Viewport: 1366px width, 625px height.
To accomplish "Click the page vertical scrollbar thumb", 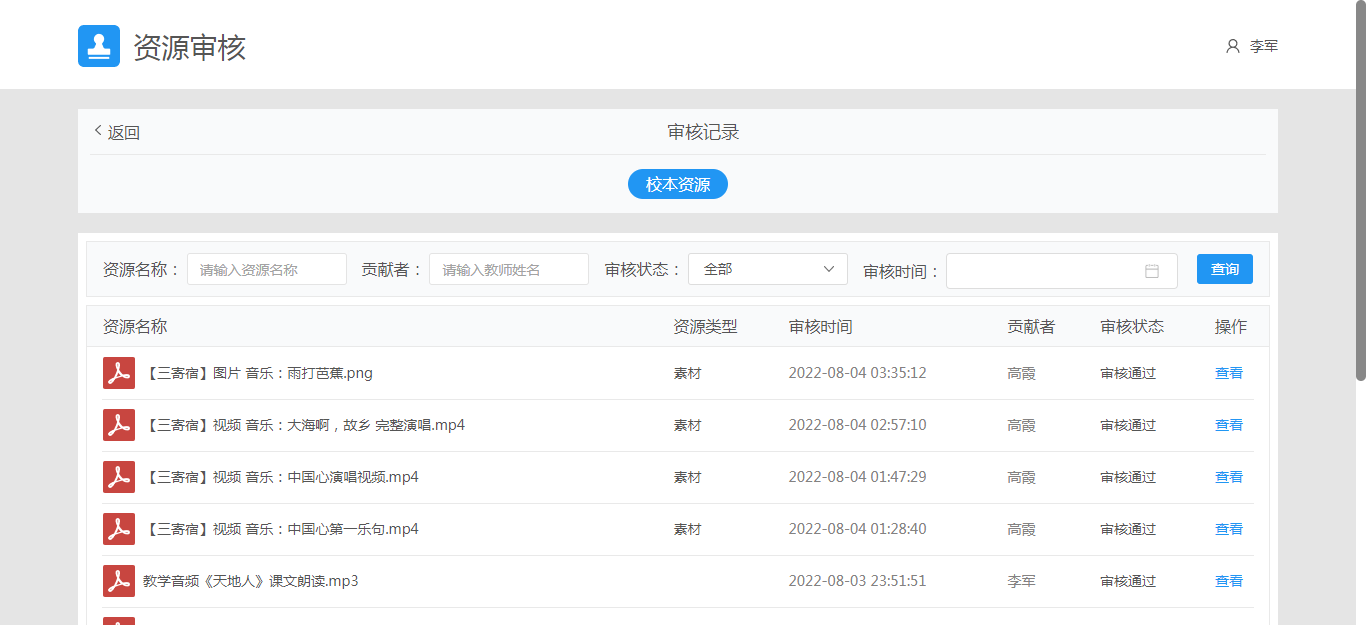I will (x=1360, y=190).
